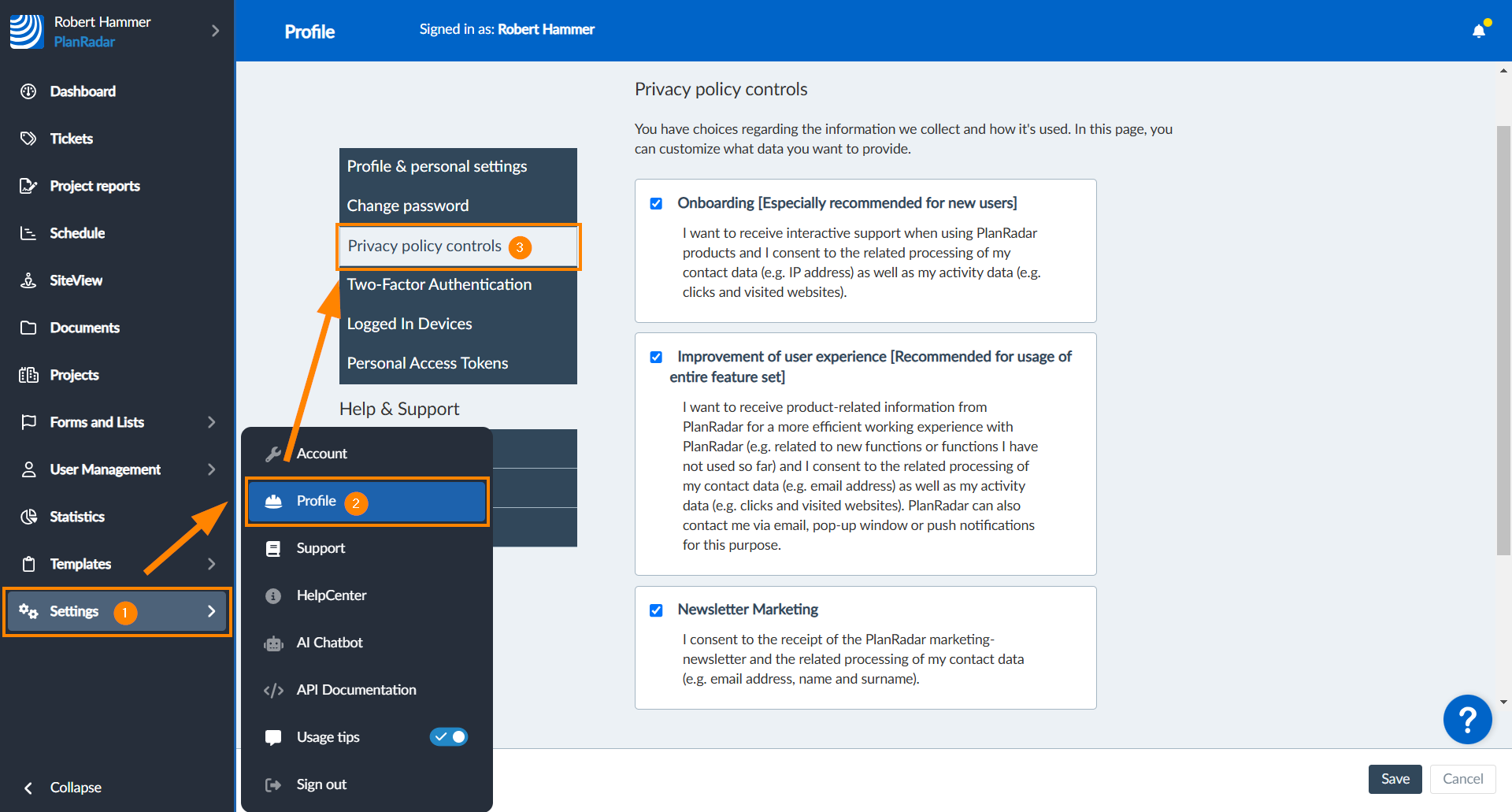The image size is (1512, 812).
Task: Expand the Forms and Lists chevron
Action: (211, 422)
